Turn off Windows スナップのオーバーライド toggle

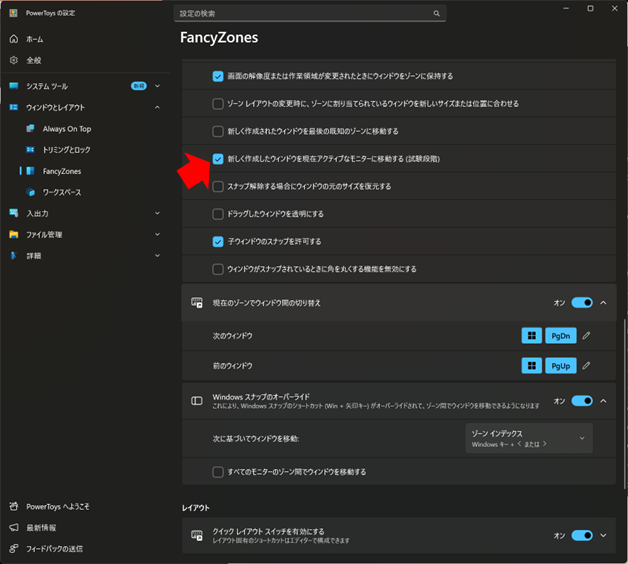(581, 401)
